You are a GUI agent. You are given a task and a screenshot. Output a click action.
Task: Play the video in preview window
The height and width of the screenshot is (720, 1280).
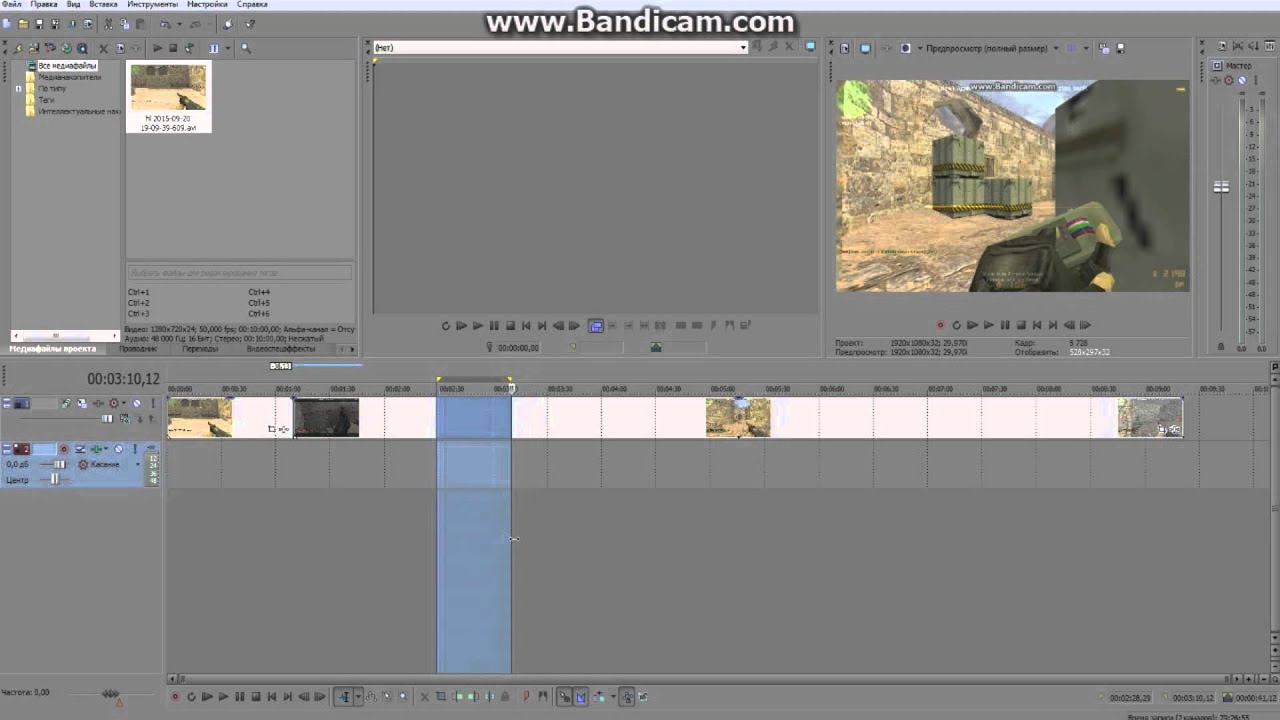pyautogui.click(x=988, y=325)
